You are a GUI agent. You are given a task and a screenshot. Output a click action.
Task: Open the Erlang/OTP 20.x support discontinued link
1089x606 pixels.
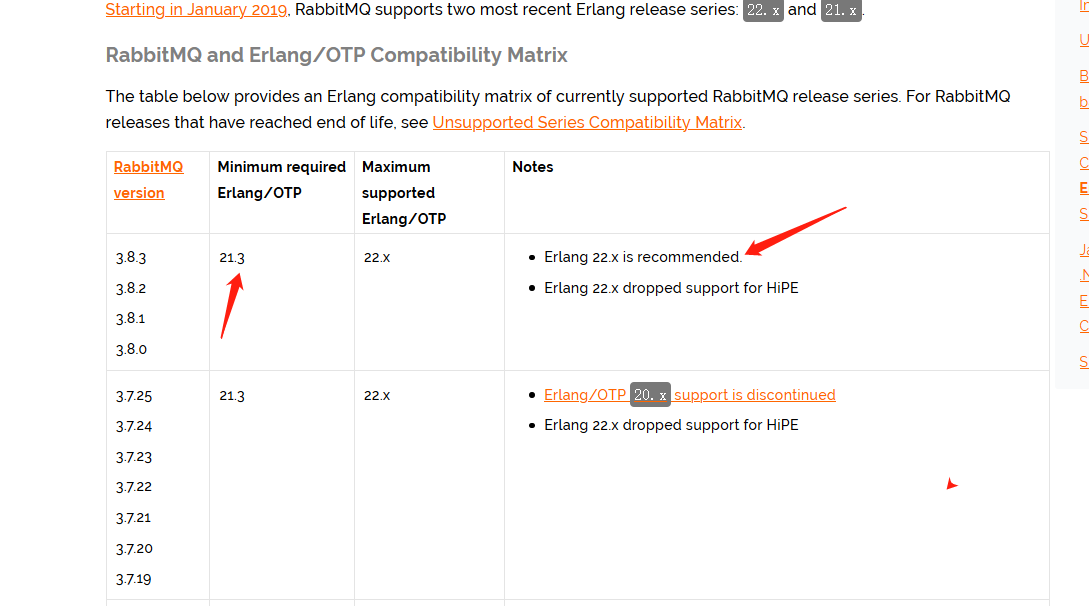pyautogui.click(x=690, y=394)
